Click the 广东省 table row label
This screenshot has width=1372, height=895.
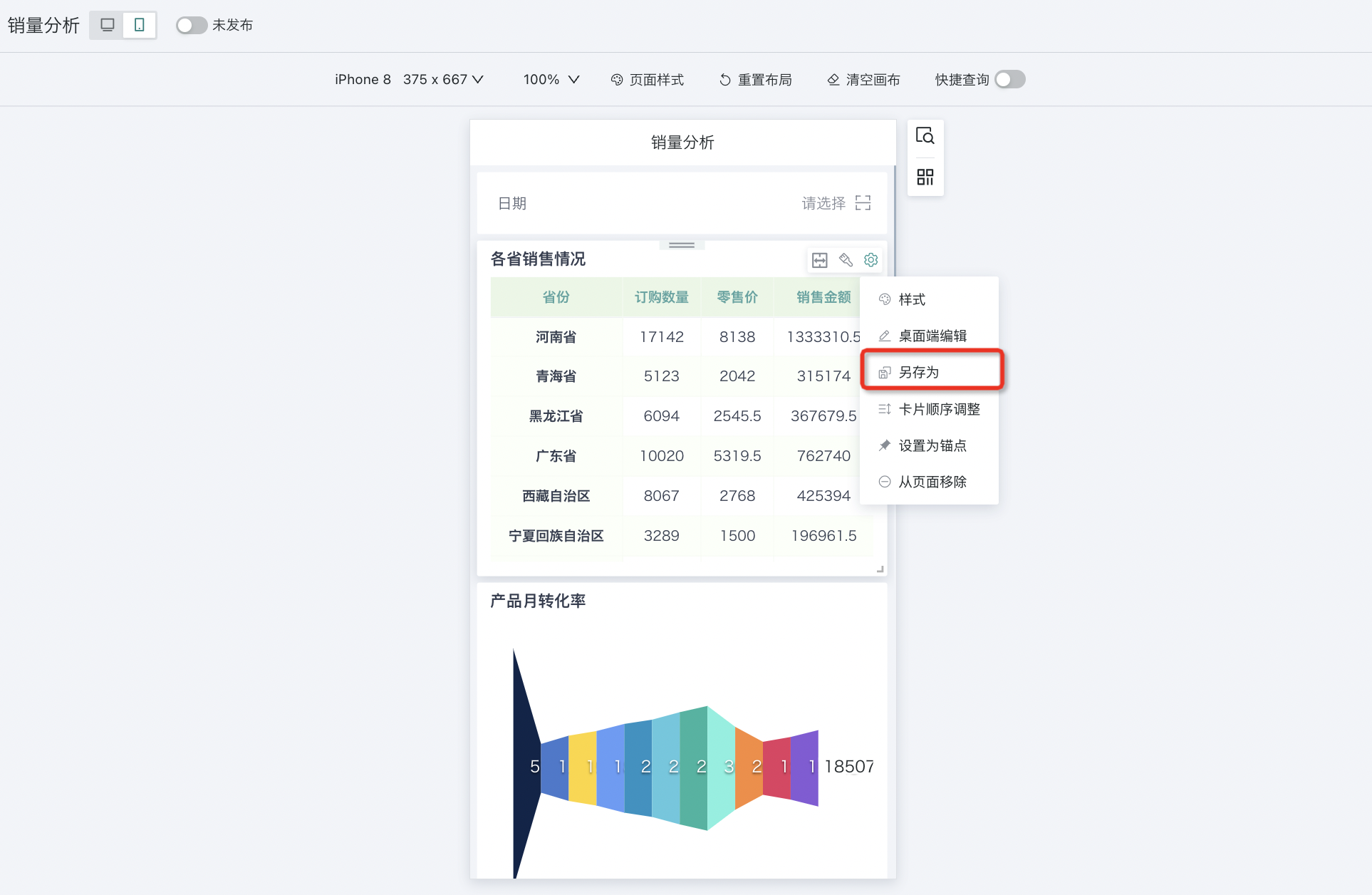pyautogui.click(x=556, y=456)
